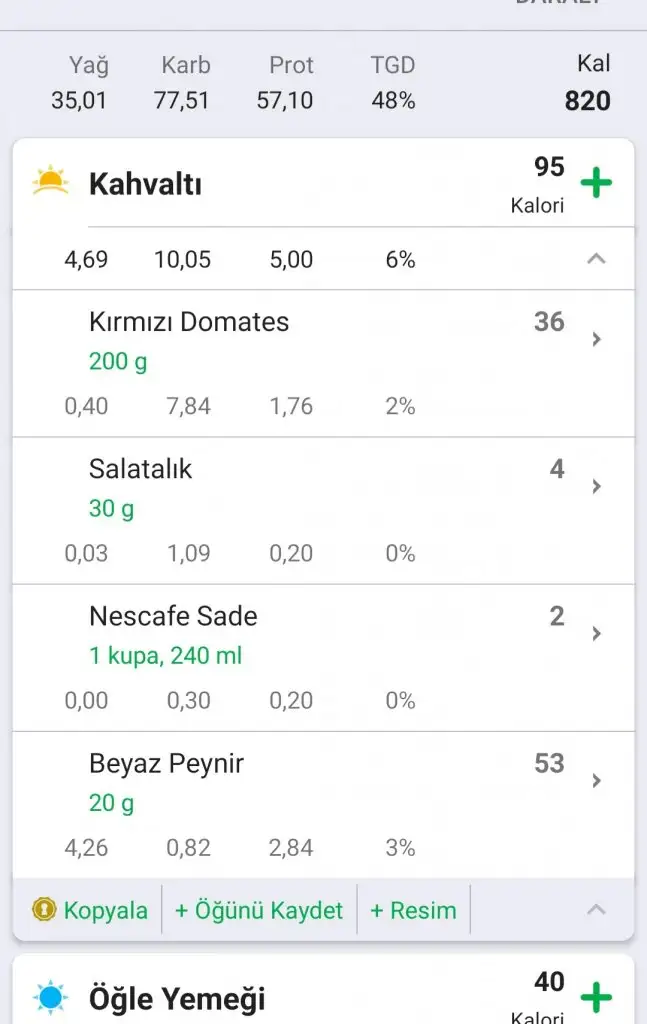Tap the Kahvaltı sunrise icon
Viewport: 647px width, 1024px height.
pos(50,182)
